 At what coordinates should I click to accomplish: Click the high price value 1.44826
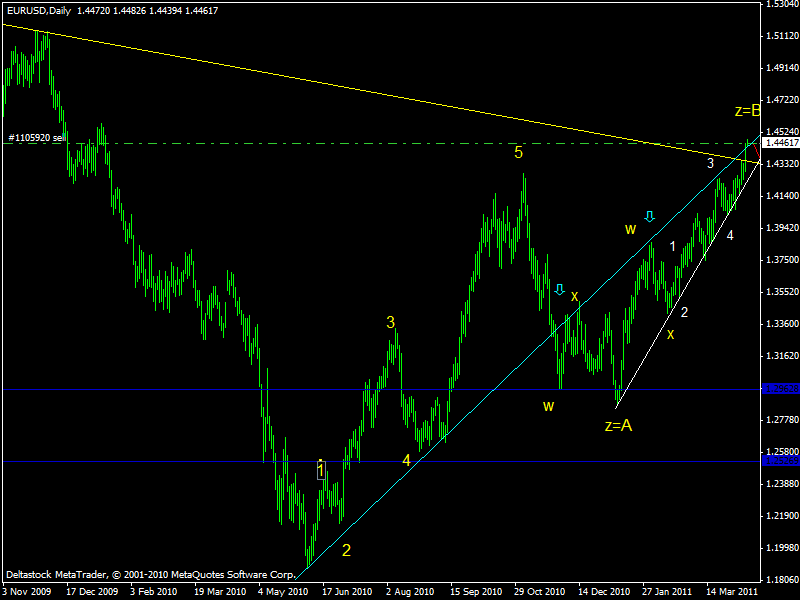pyautogui.click(x=130, y=11)
